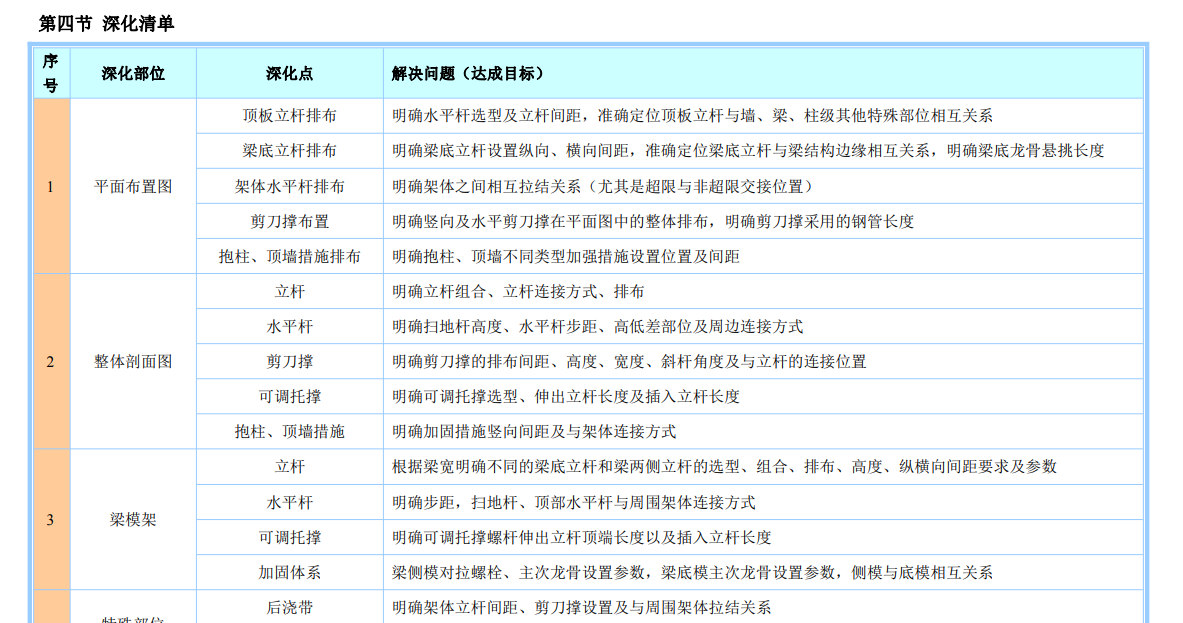Select the orange cell for row number 3
The width and height of the screenshot is (1183, 623).
pyautogui.click(x=51, y=519)
